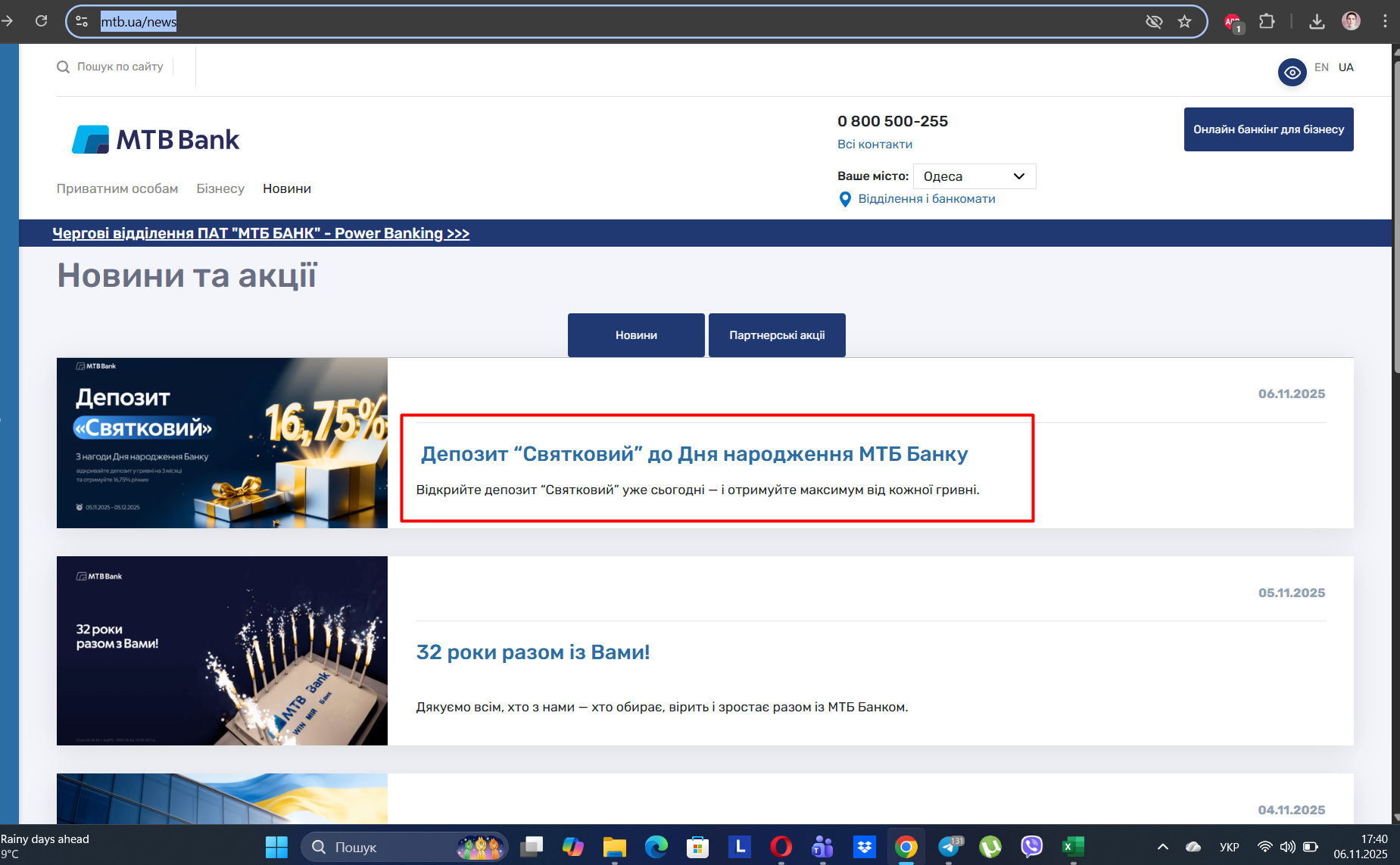1400x865 pixels.
Task: Click the crossed-out eye icon in address bar
Action: pos(1154,21)
